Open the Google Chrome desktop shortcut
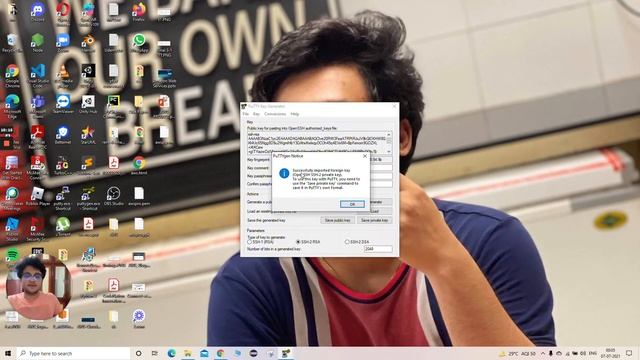This screenshot has height=360, width=640. point(12,76)
